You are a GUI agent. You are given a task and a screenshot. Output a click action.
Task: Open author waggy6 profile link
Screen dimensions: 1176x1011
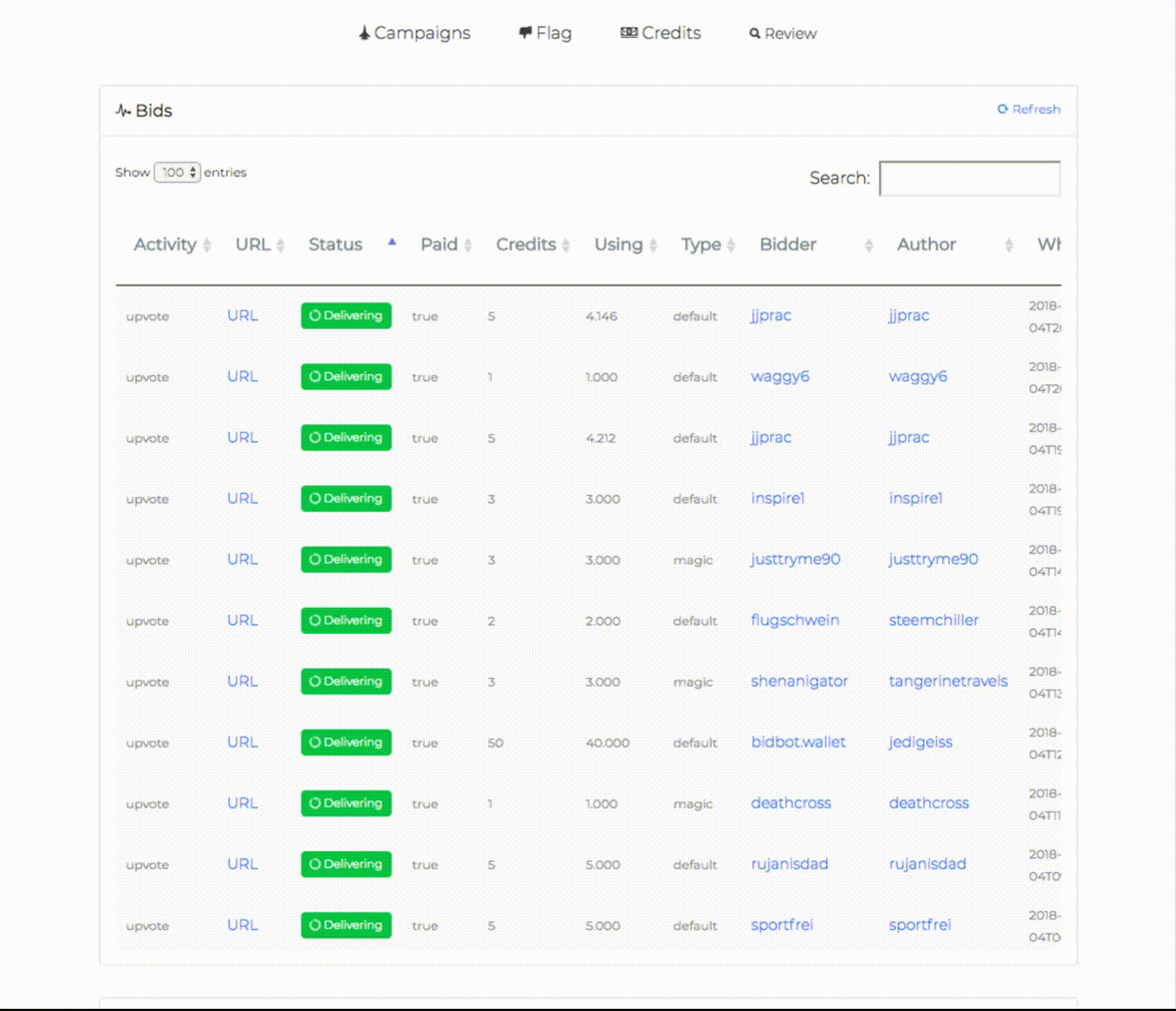point(918,377)
